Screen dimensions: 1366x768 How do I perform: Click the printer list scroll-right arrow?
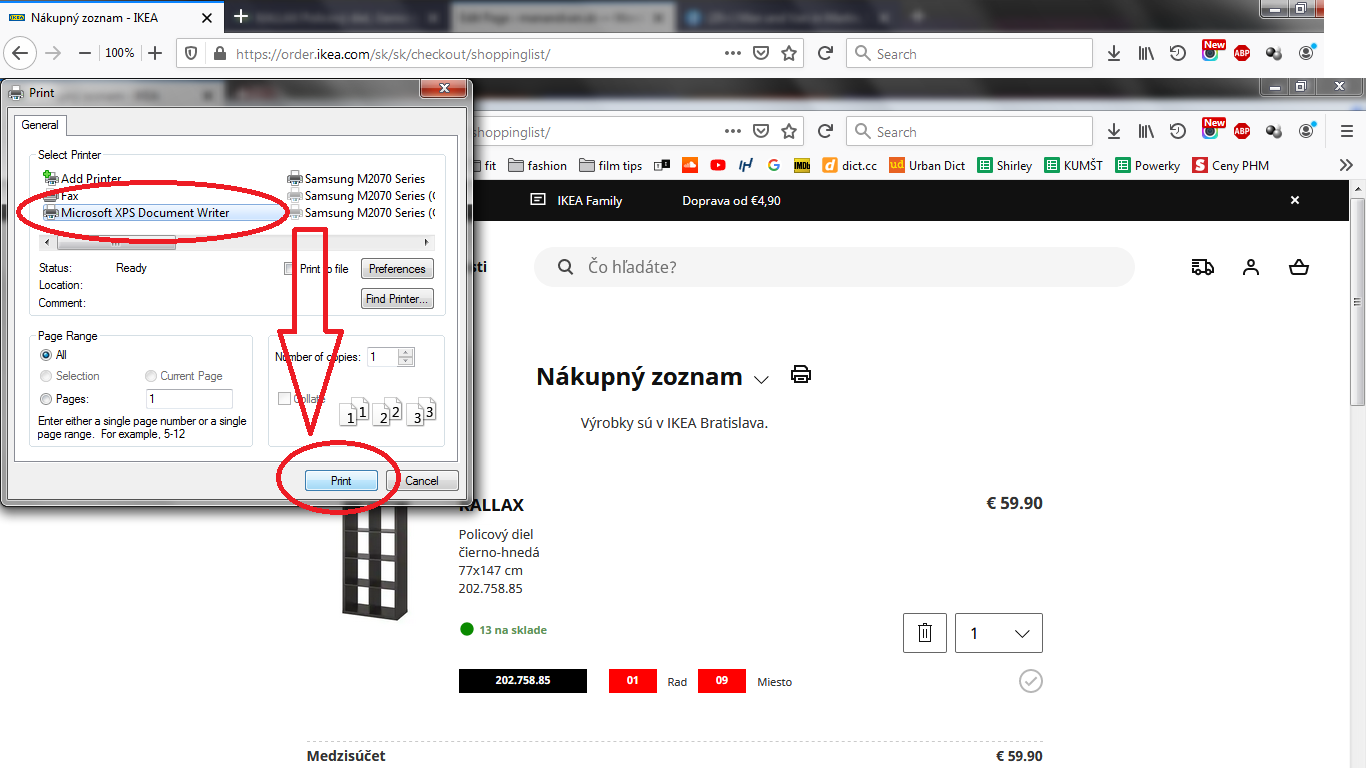click(x=427, y=242)
